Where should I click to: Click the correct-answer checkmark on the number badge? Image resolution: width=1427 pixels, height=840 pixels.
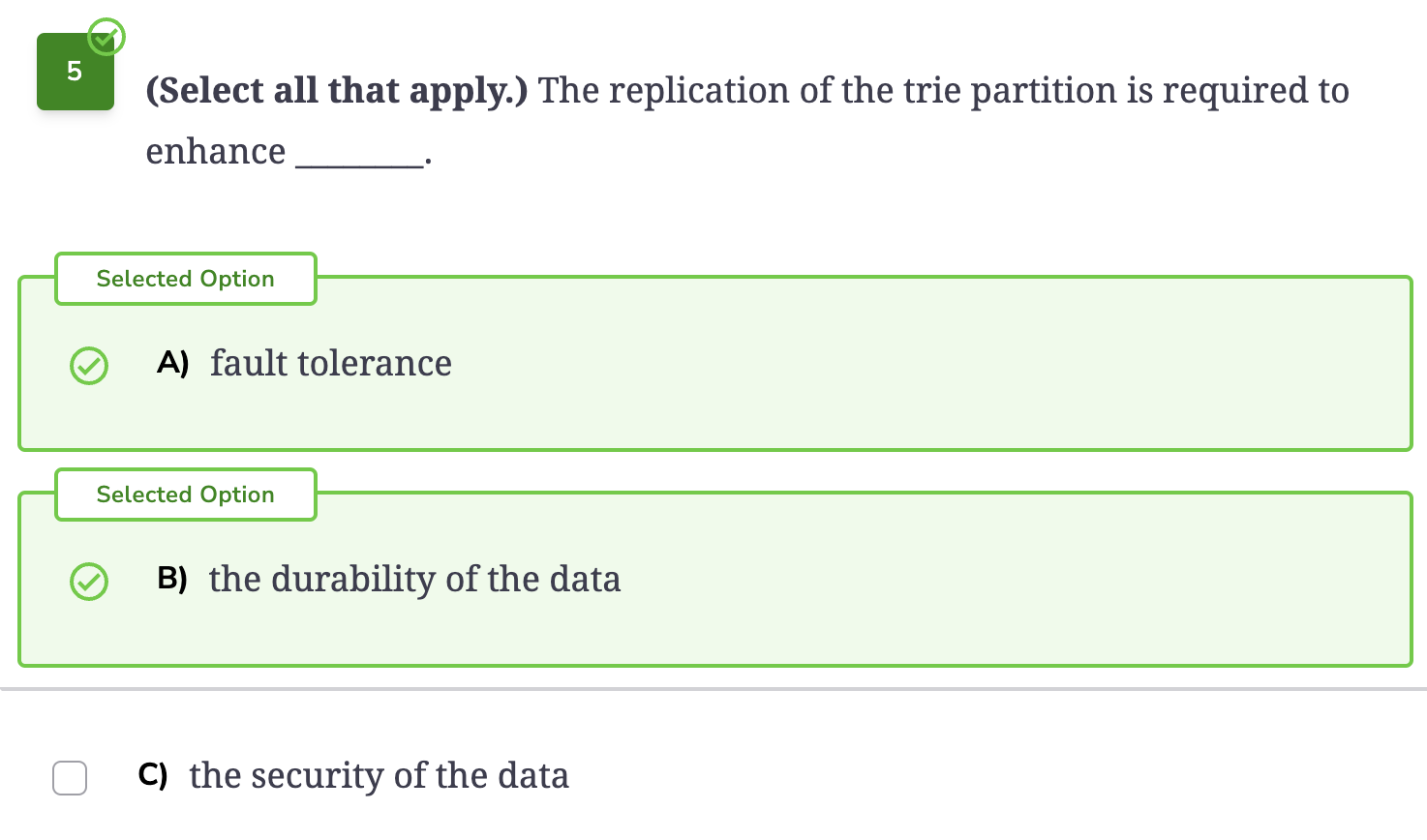(x=106, y=38)
